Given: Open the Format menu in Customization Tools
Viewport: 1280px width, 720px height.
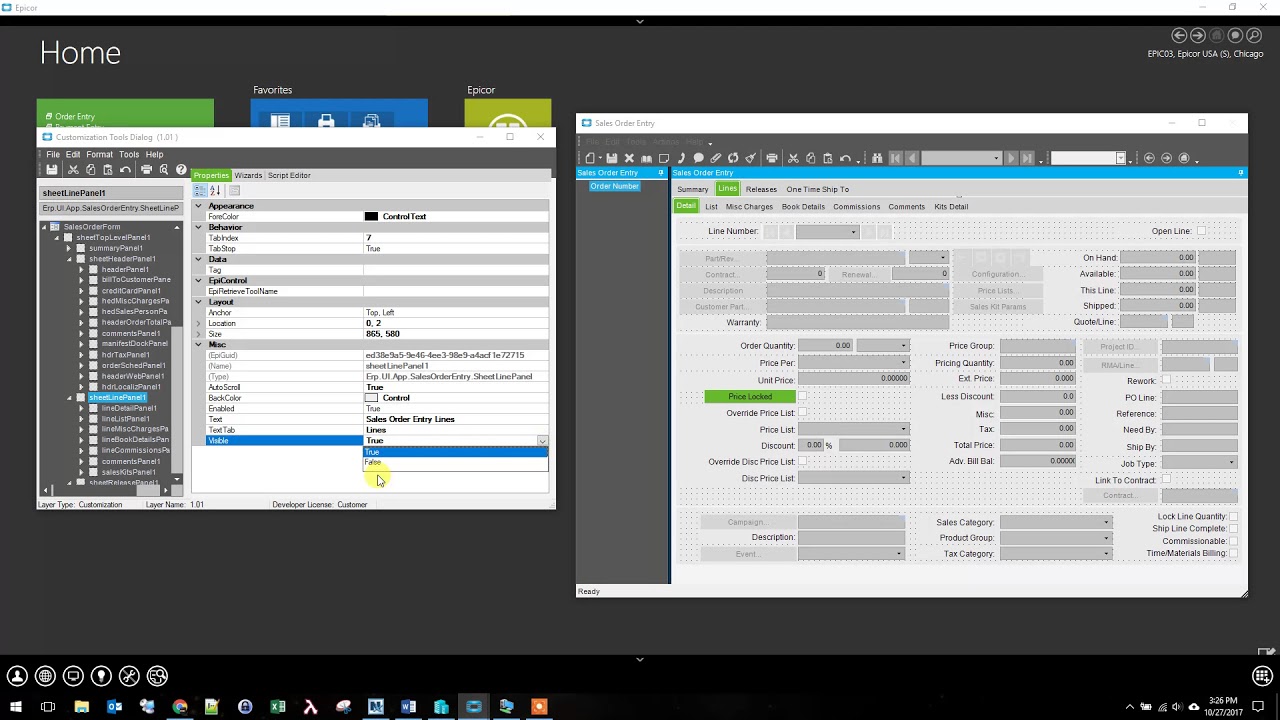Looking at the screenshot, I should (99, 155).
